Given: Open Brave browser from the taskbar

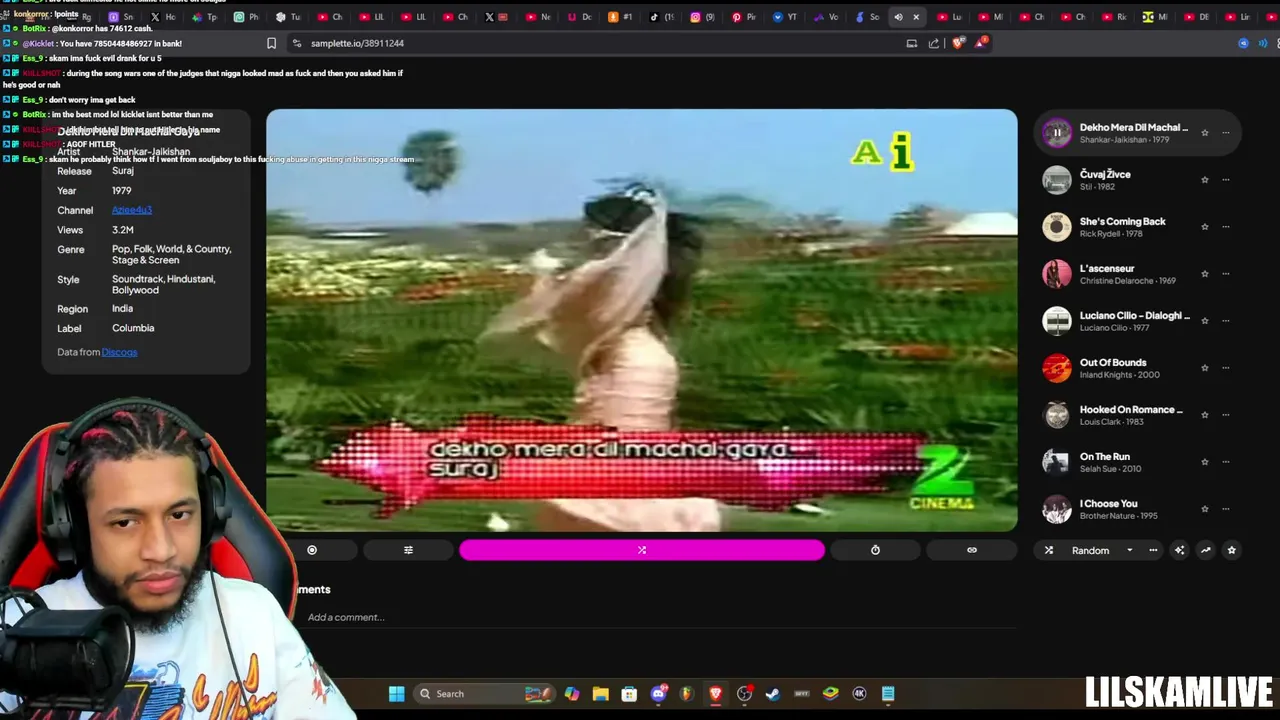Looking at the screenshot, I should [x=716, y=694].
